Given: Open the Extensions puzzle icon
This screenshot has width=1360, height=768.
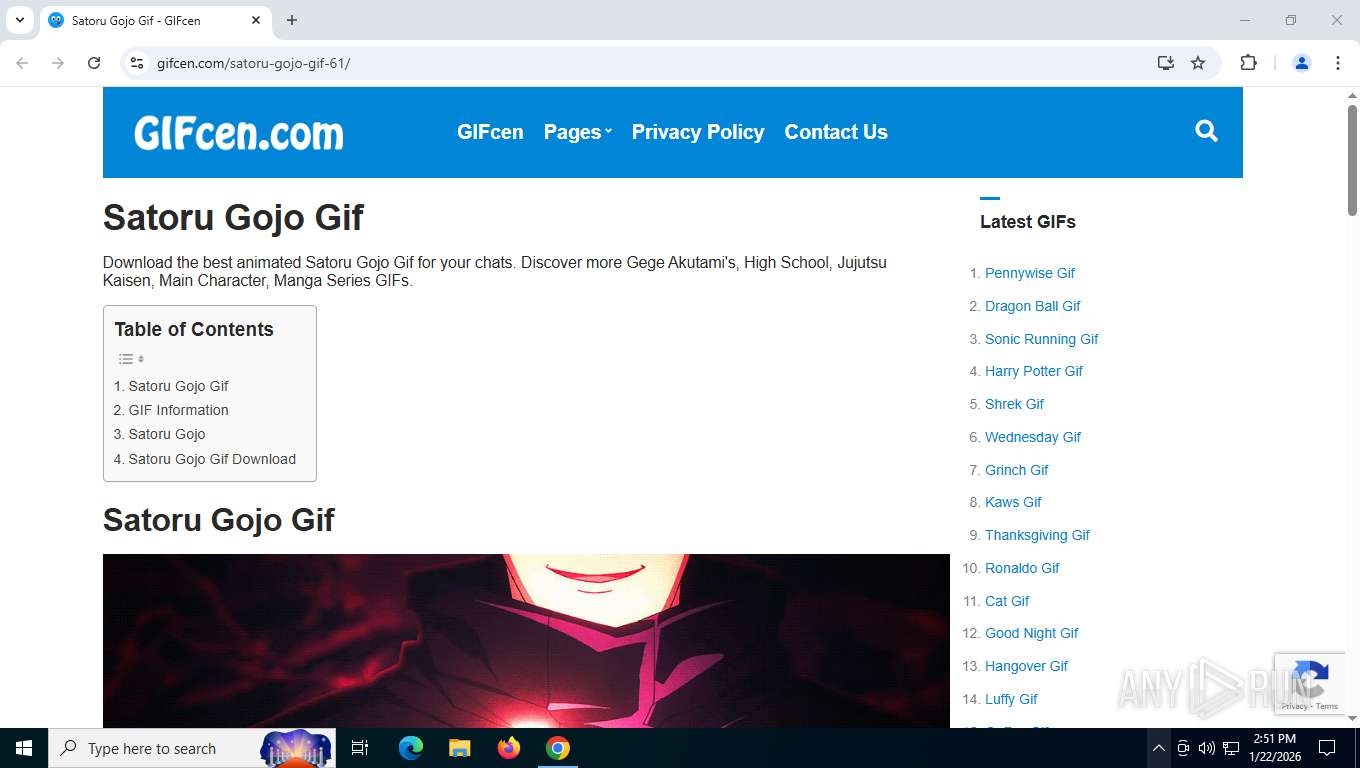Looking at the screenshot, I should [1248, 63].
